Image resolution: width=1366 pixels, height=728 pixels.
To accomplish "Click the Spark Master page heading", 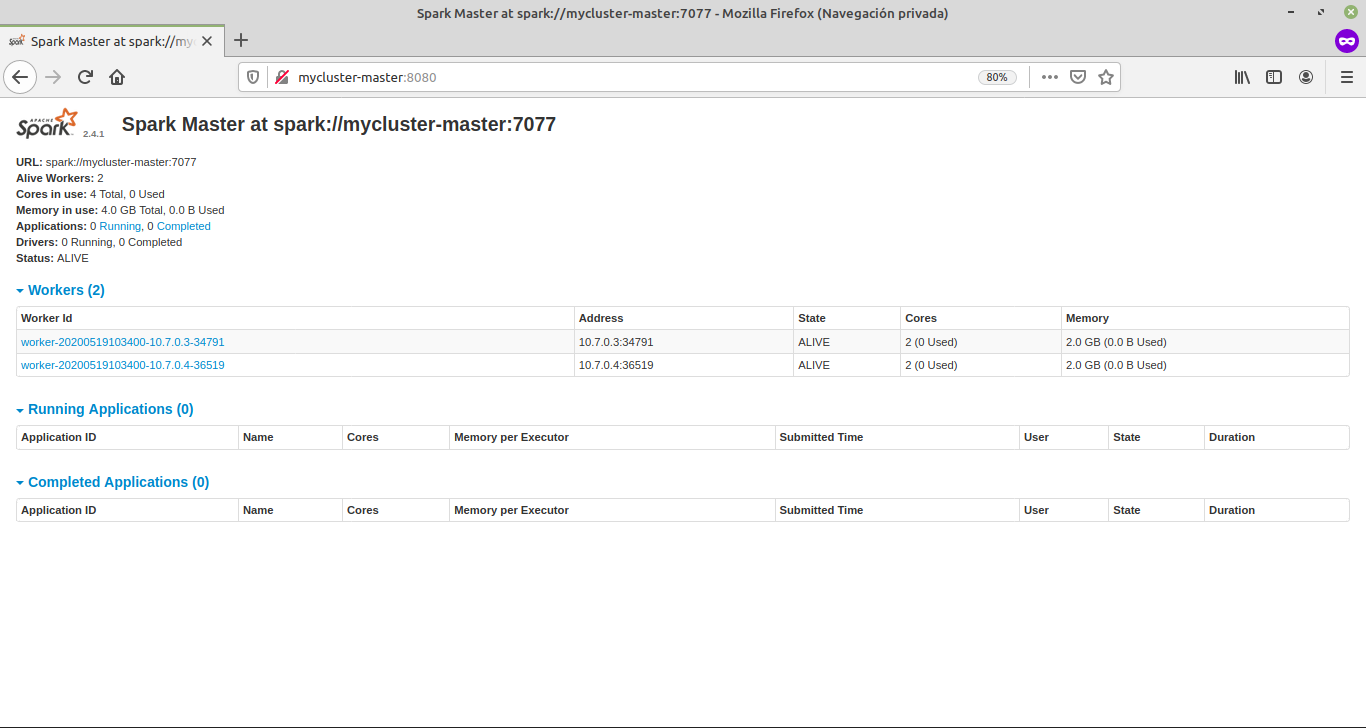I will pyautogui.click(x=339, y=124).
